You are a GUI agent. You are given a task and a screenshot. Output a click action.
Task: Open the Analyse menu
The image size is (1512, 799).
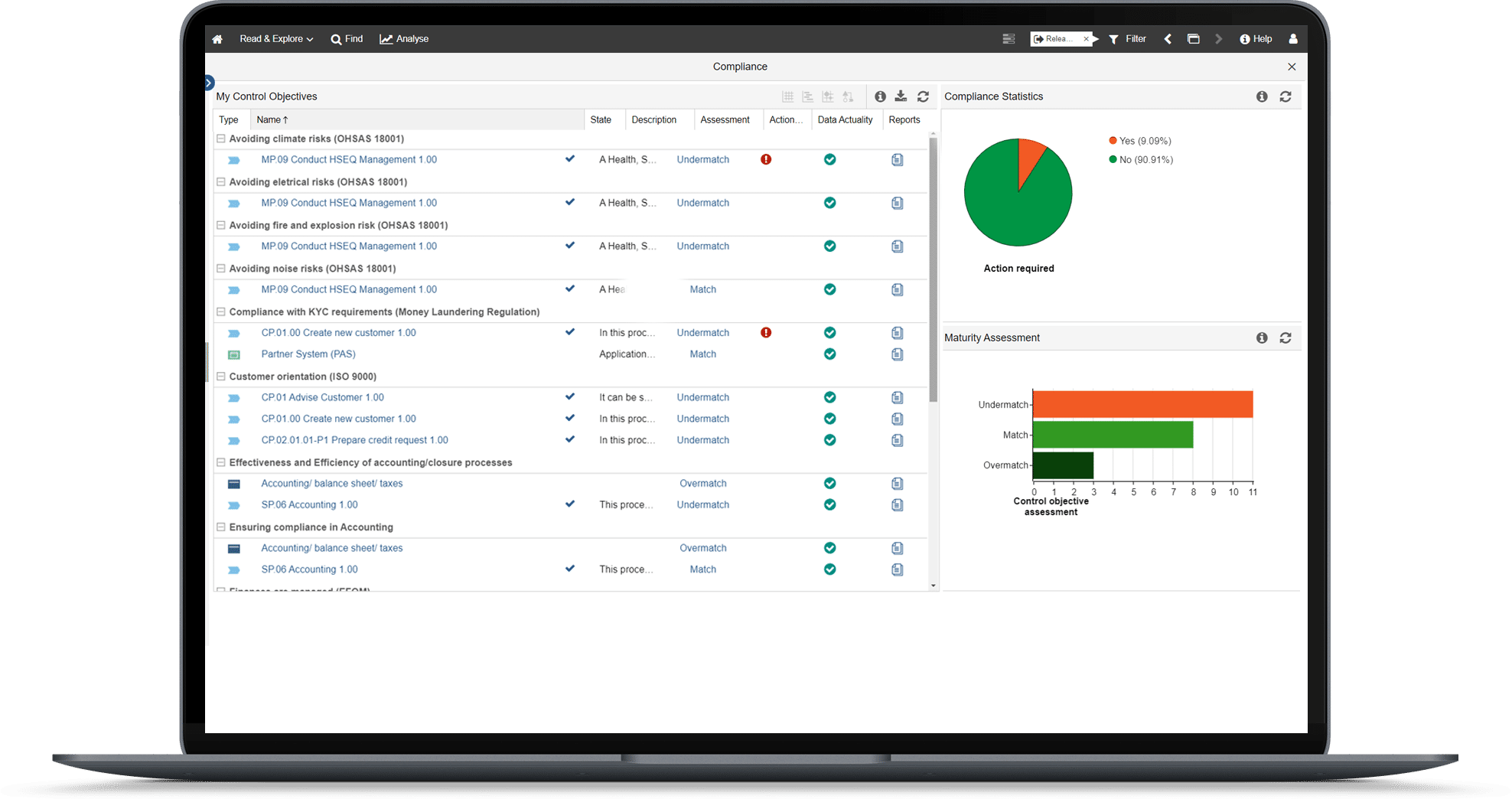[404, 39]
